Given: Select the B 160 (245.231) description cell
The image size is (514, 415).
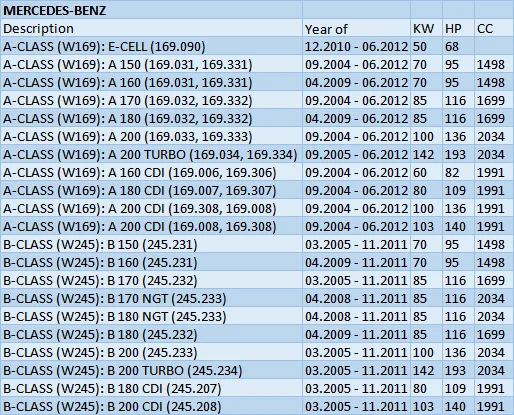Looking at the screenshot, I should point(152,262).
